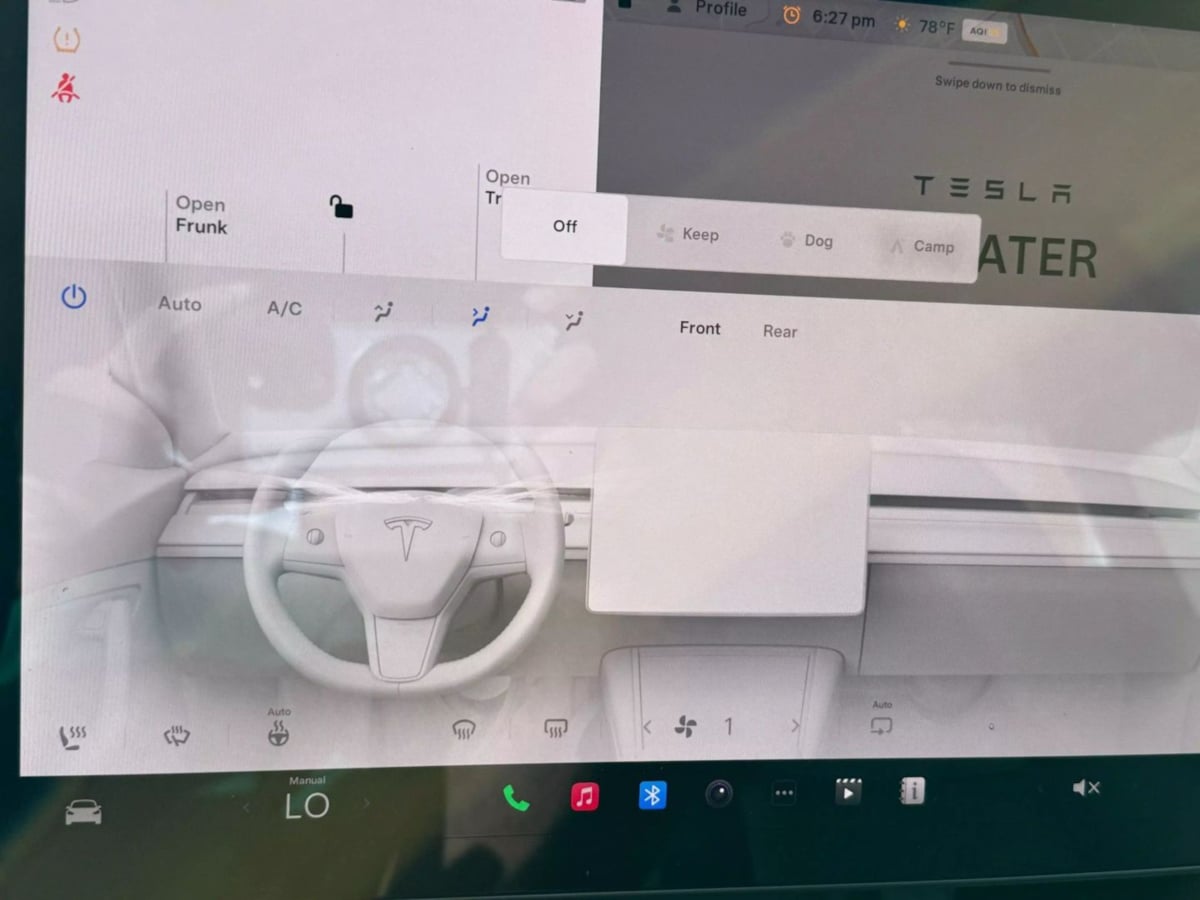Decrease fan speed with left arrow
Image resolution: width=1200 pixels, height=900 pixels.
coord(647,727)
